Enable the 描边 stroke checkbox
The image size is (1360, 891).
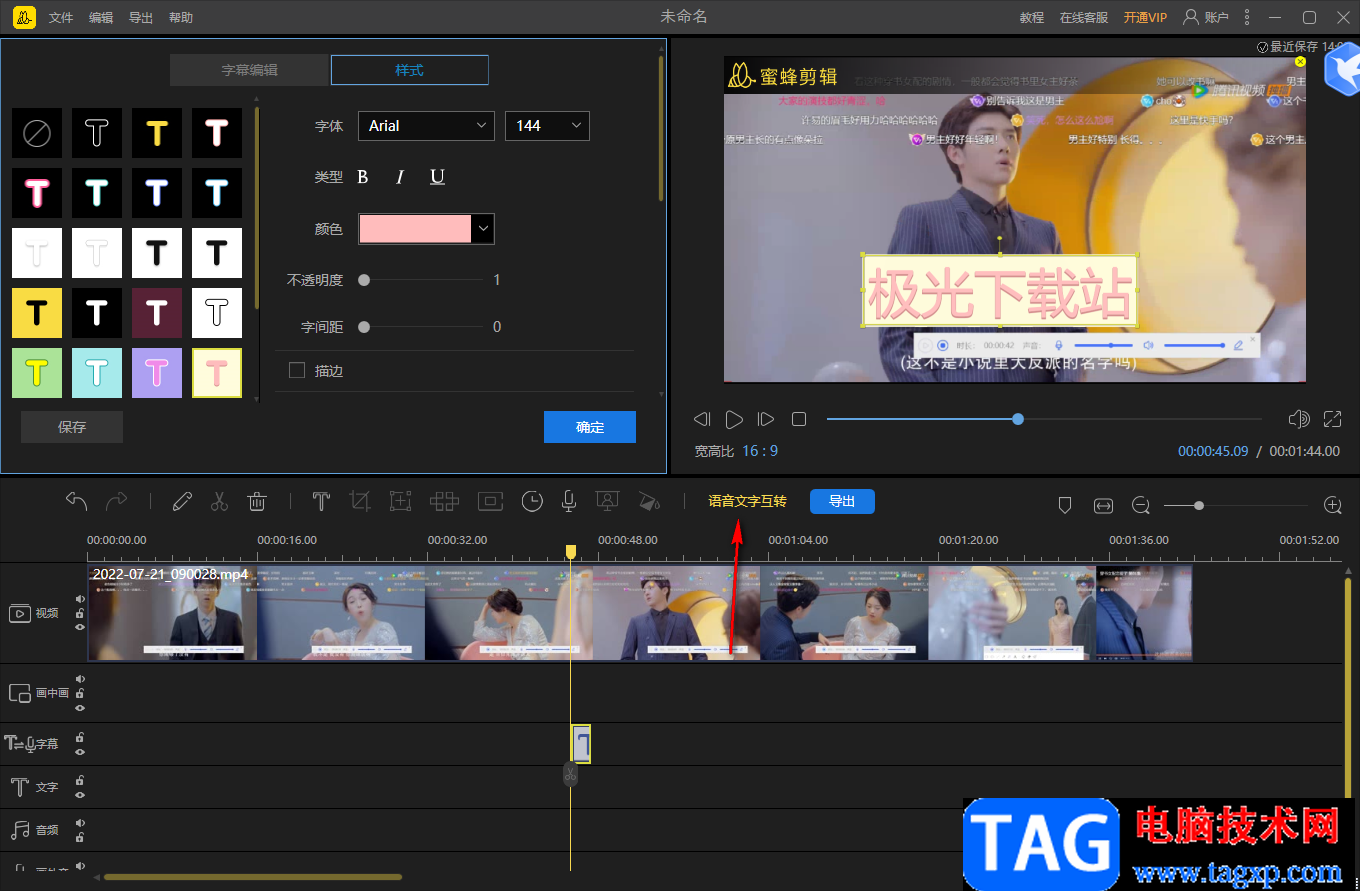296,371
